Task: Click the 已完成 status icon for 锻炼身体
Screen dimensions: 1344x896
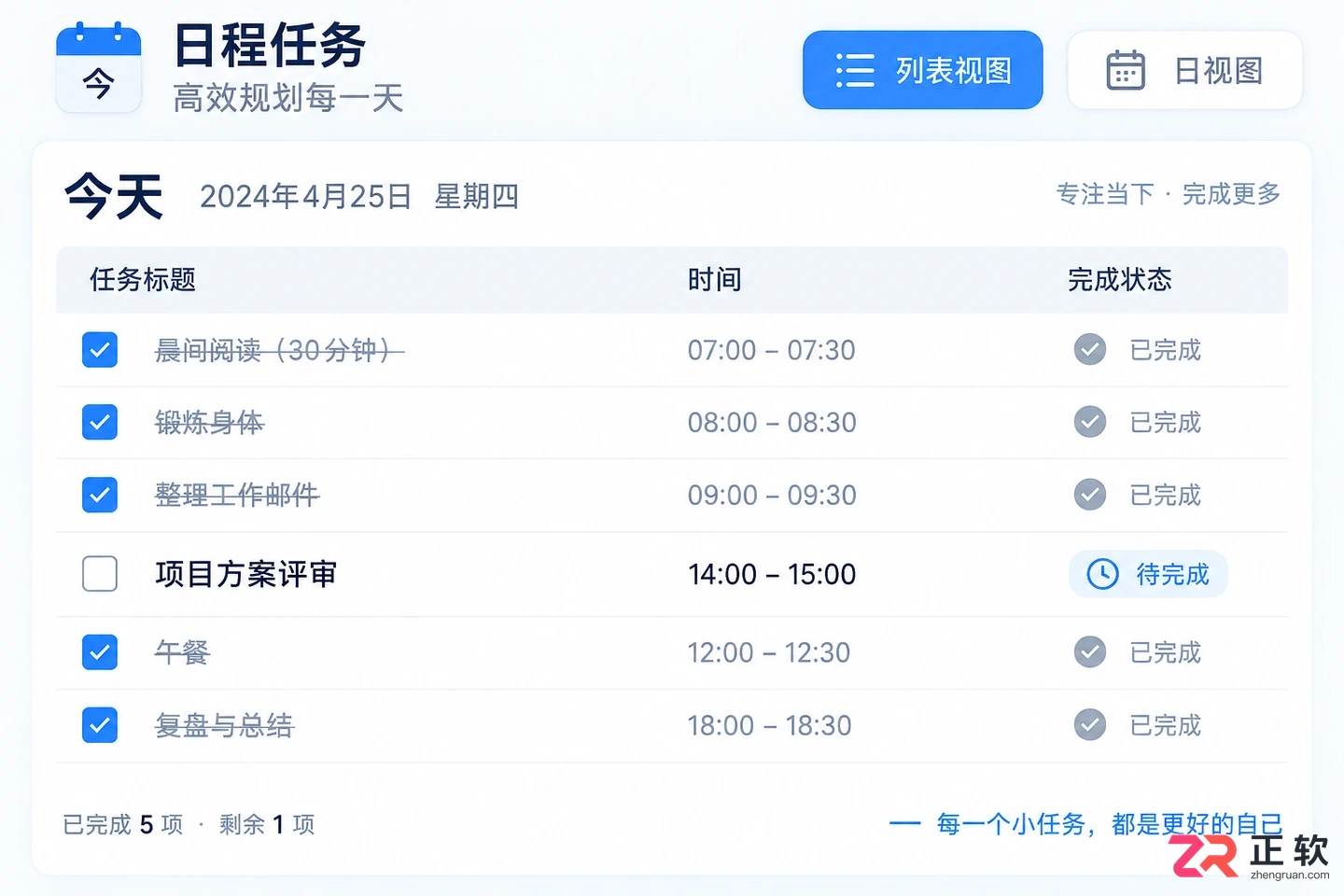Action: click(1089, 422)
